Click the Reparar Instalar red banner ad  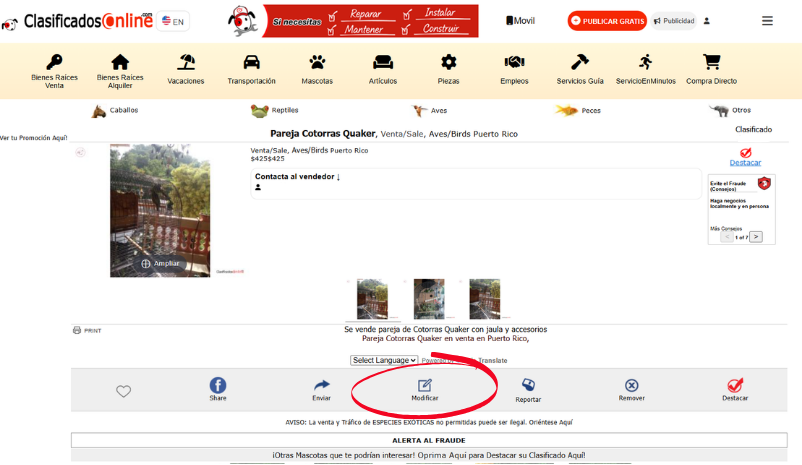371,21
